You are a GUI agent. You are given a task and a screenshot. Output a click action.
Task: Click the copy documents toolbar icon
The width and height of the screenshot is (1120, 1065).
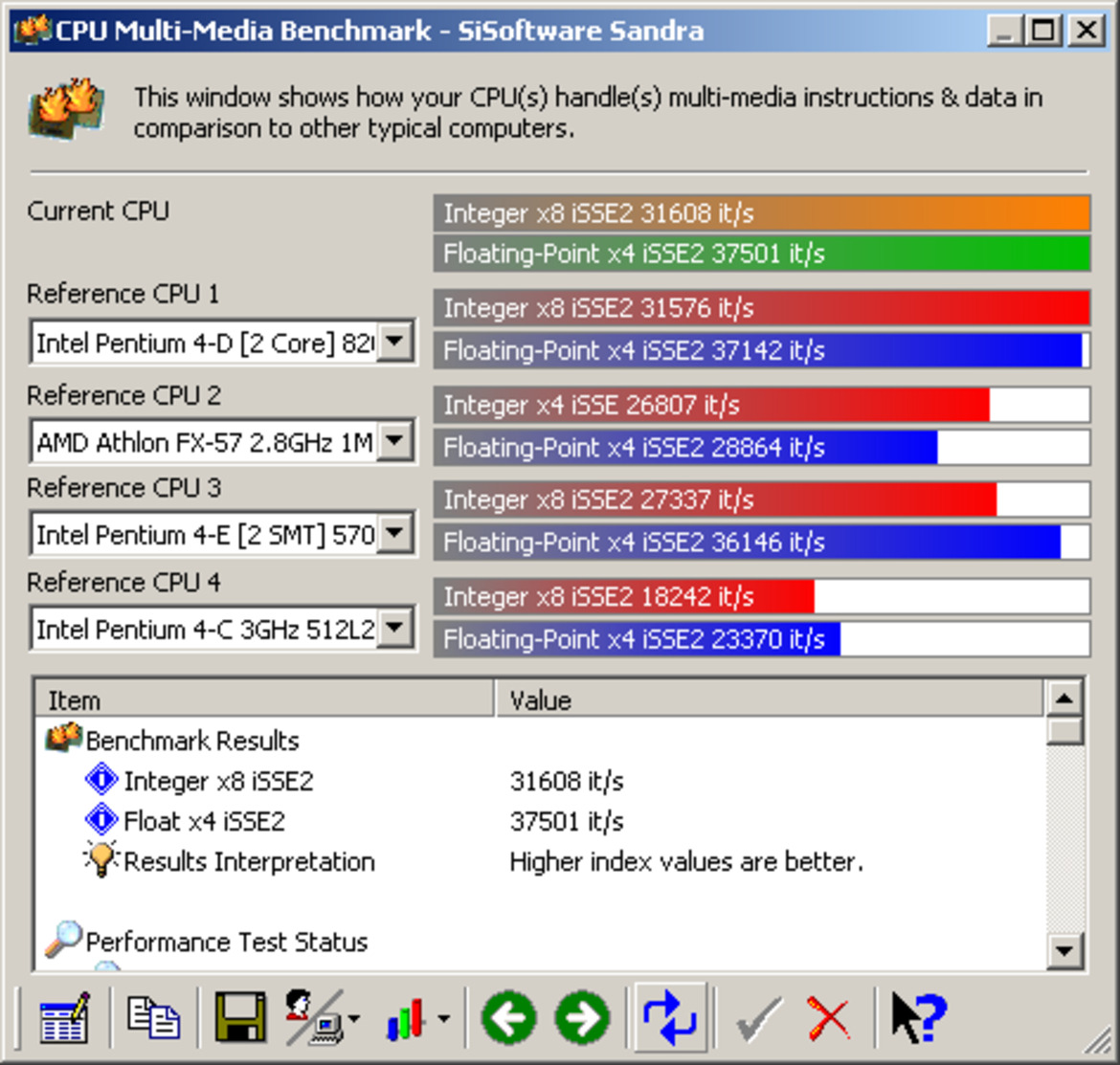point(153,1017)
